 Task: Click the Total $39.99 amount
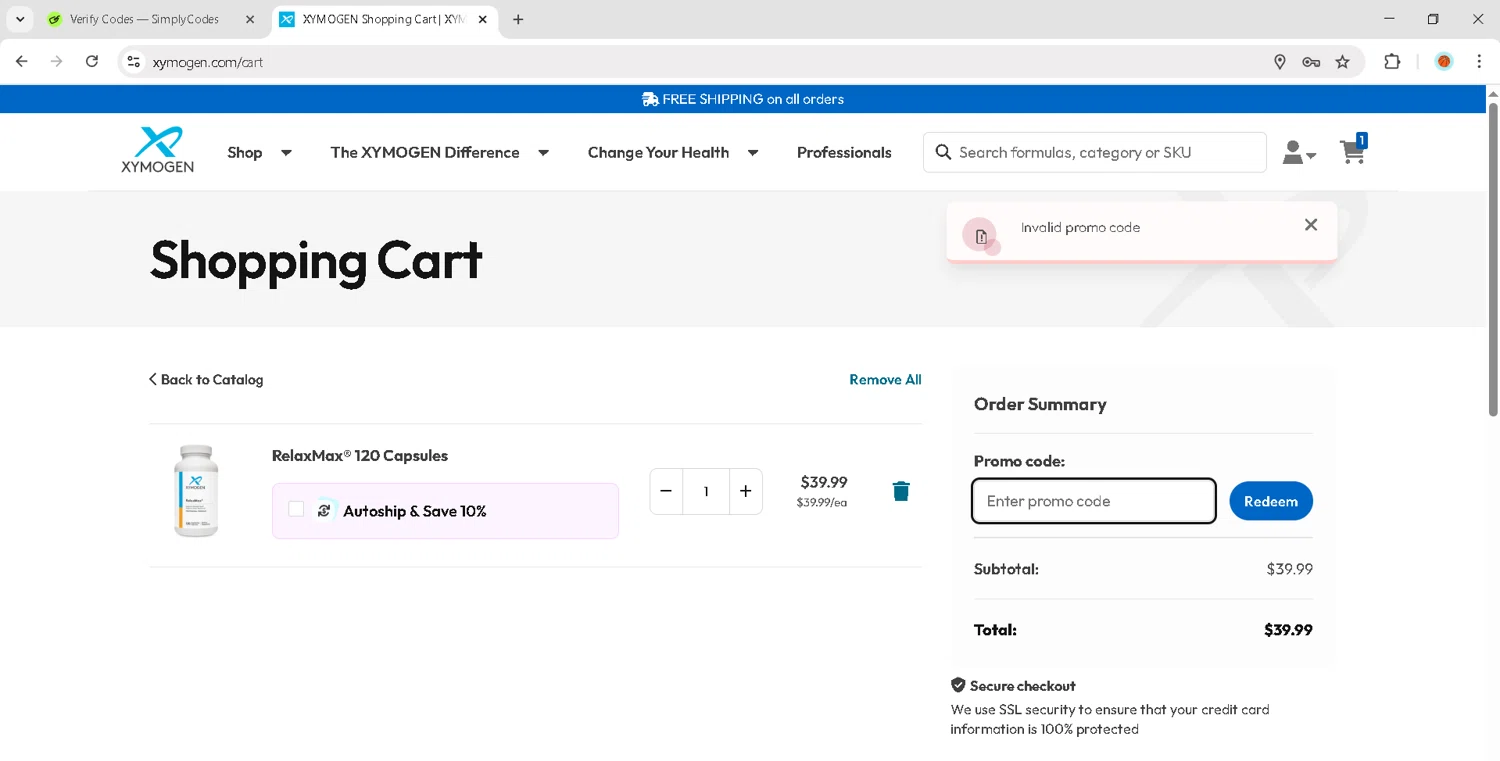pos(1288,630)
